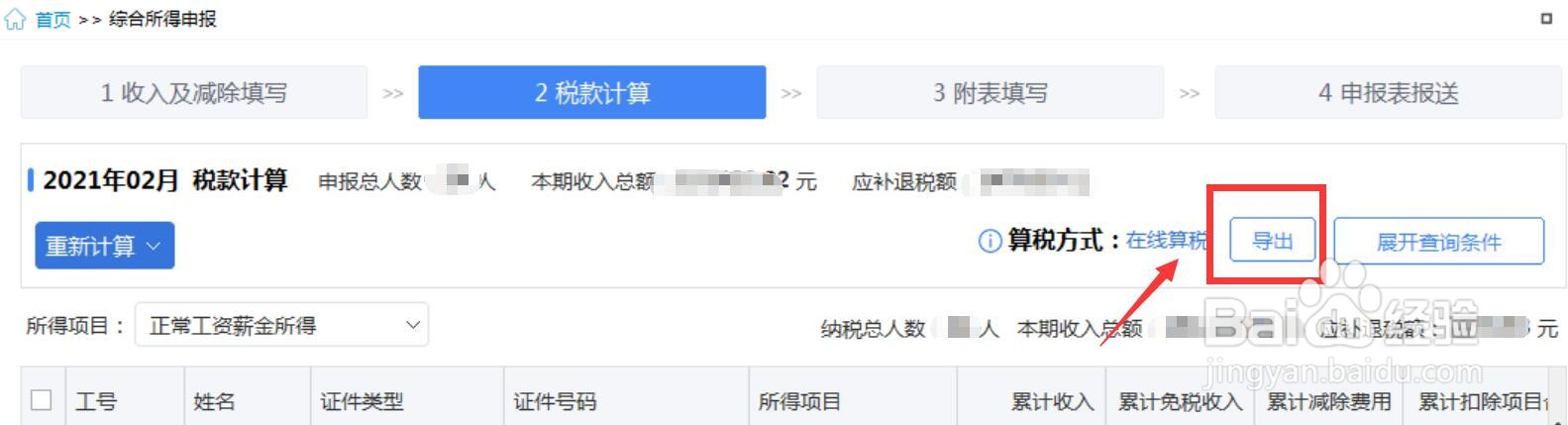Click the 累计收入 column header
Viewport: 1568px width, 425px height.
(1052, 401)
